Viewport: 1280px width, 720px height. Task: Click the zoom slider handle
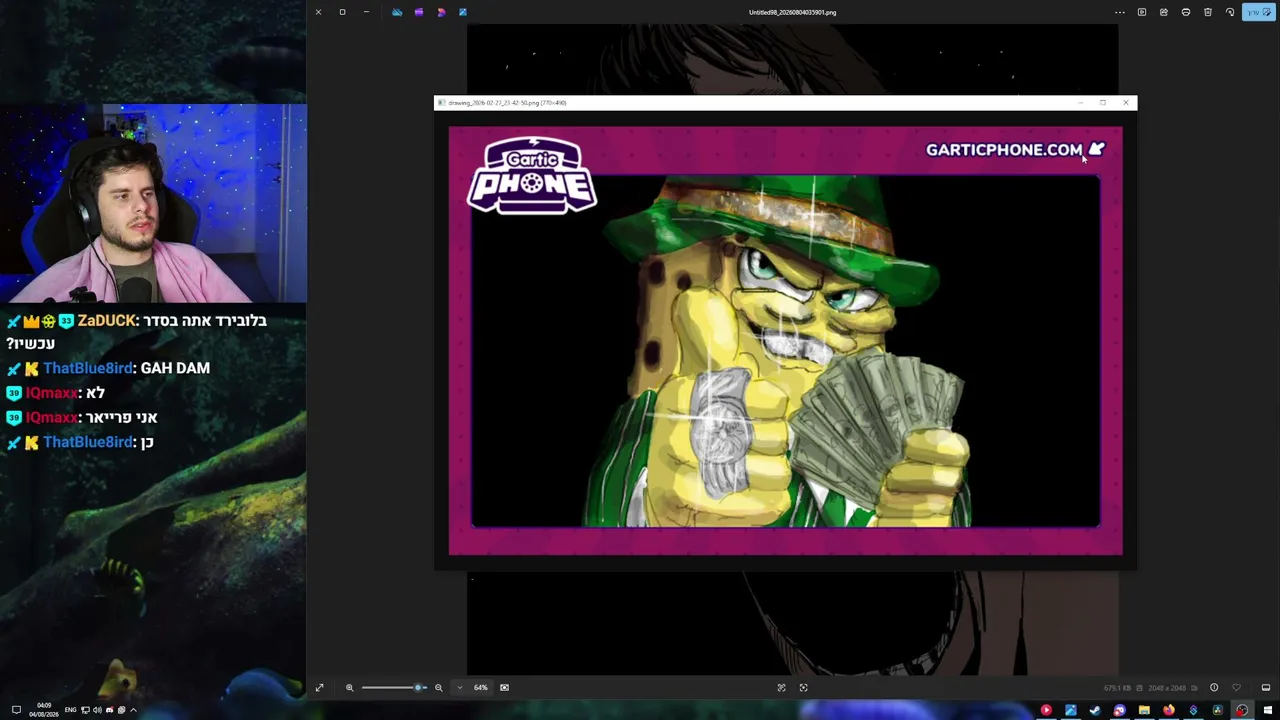[x=418, y=688]
